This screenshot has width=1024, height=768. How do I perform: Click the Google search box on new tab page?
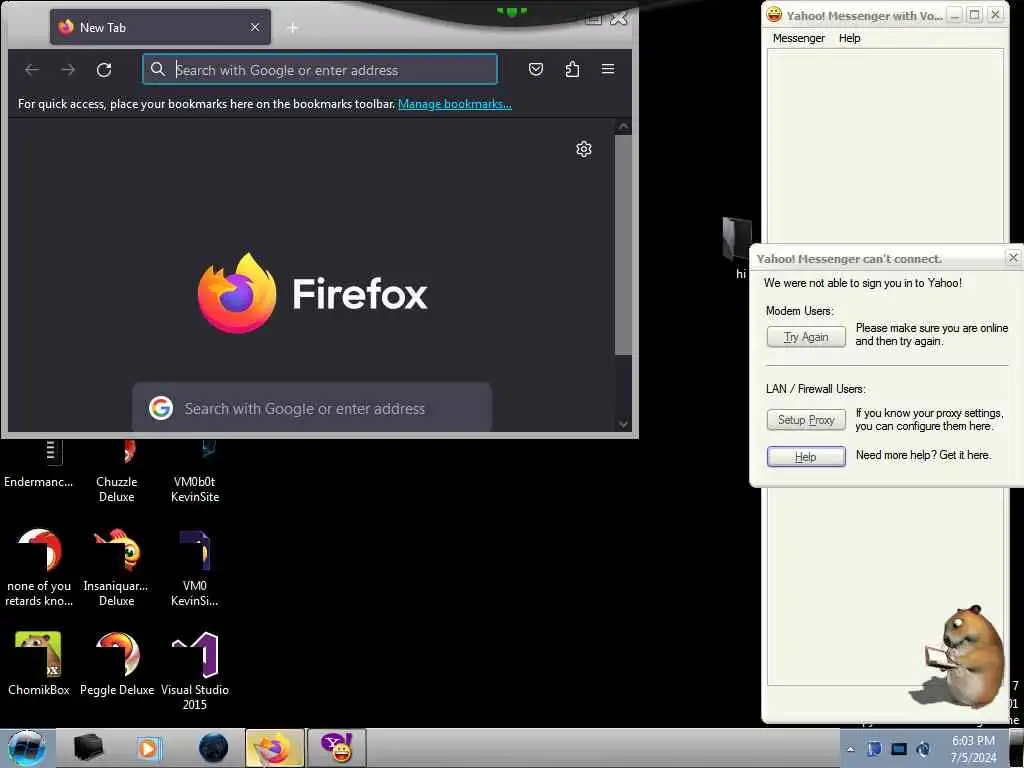pos(312,408)
